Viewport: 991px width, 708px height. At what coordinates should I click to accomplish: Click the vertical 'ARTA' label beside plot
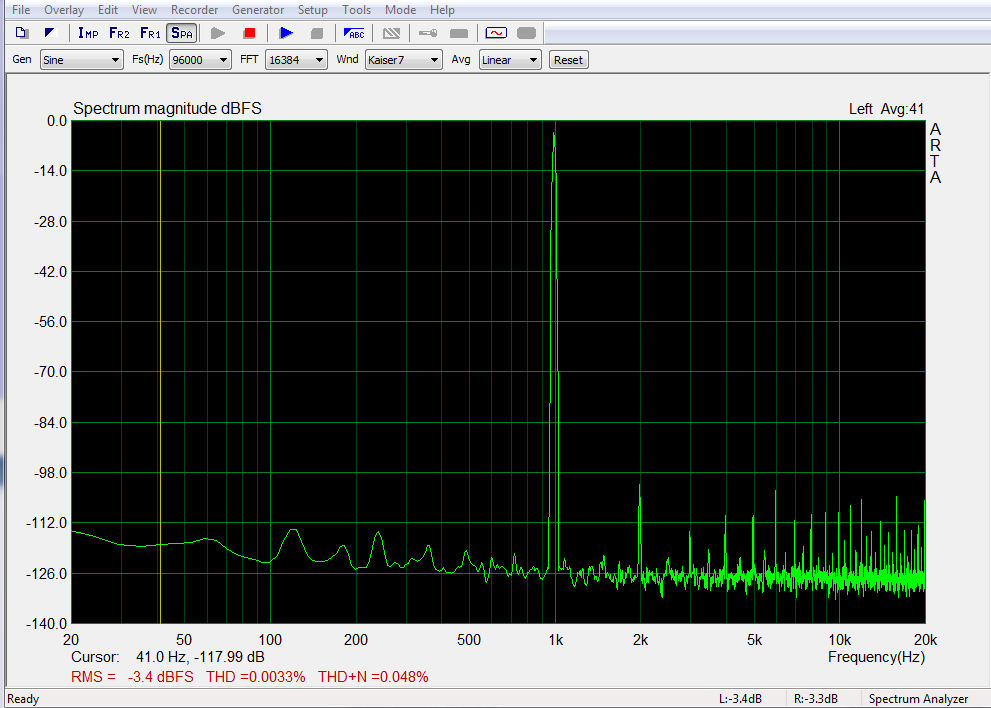point(935,154)
